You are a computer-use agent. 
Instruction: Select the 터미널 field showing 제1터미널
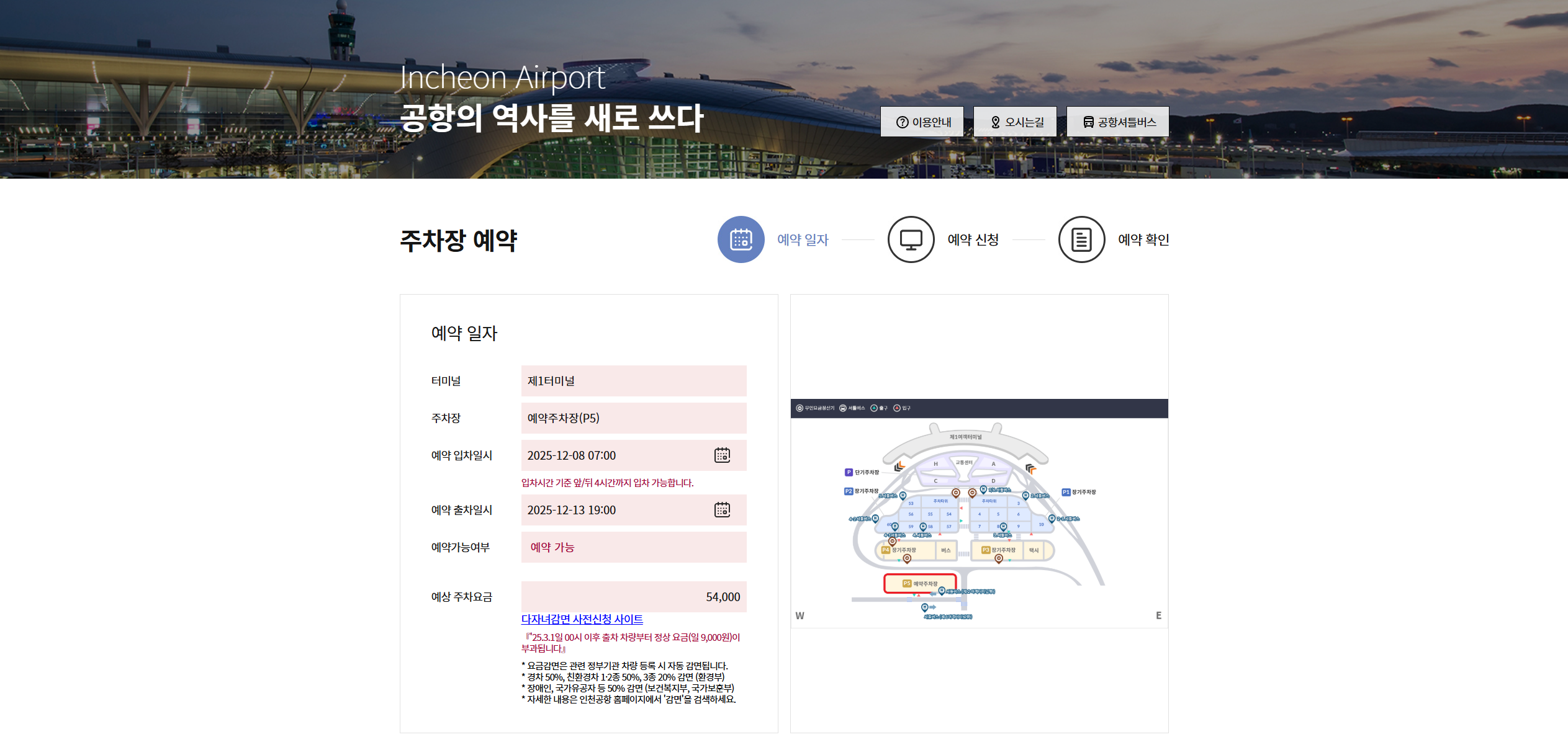tap(633, 381)
